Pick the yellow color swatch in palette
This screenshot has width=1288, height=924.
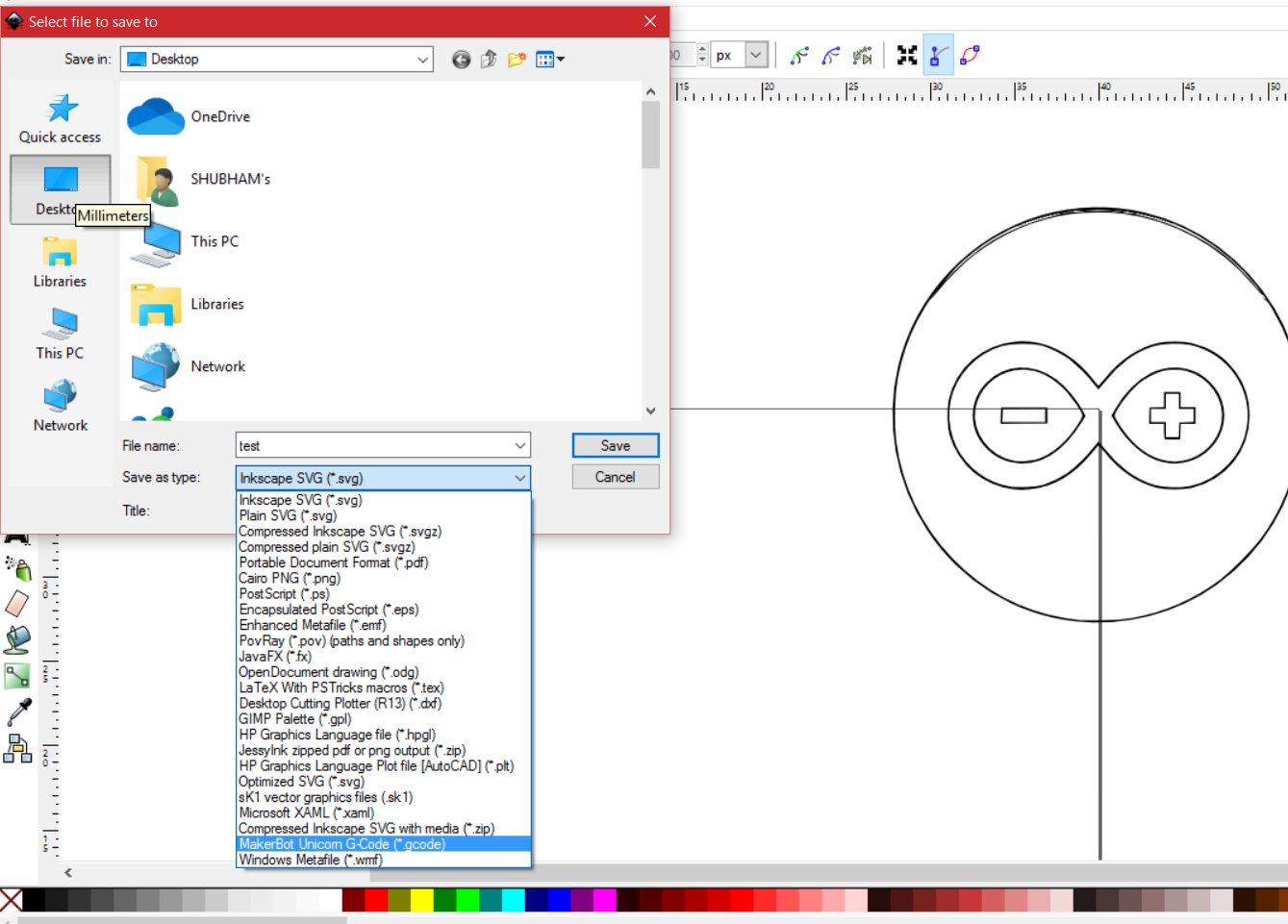[422, 900]
